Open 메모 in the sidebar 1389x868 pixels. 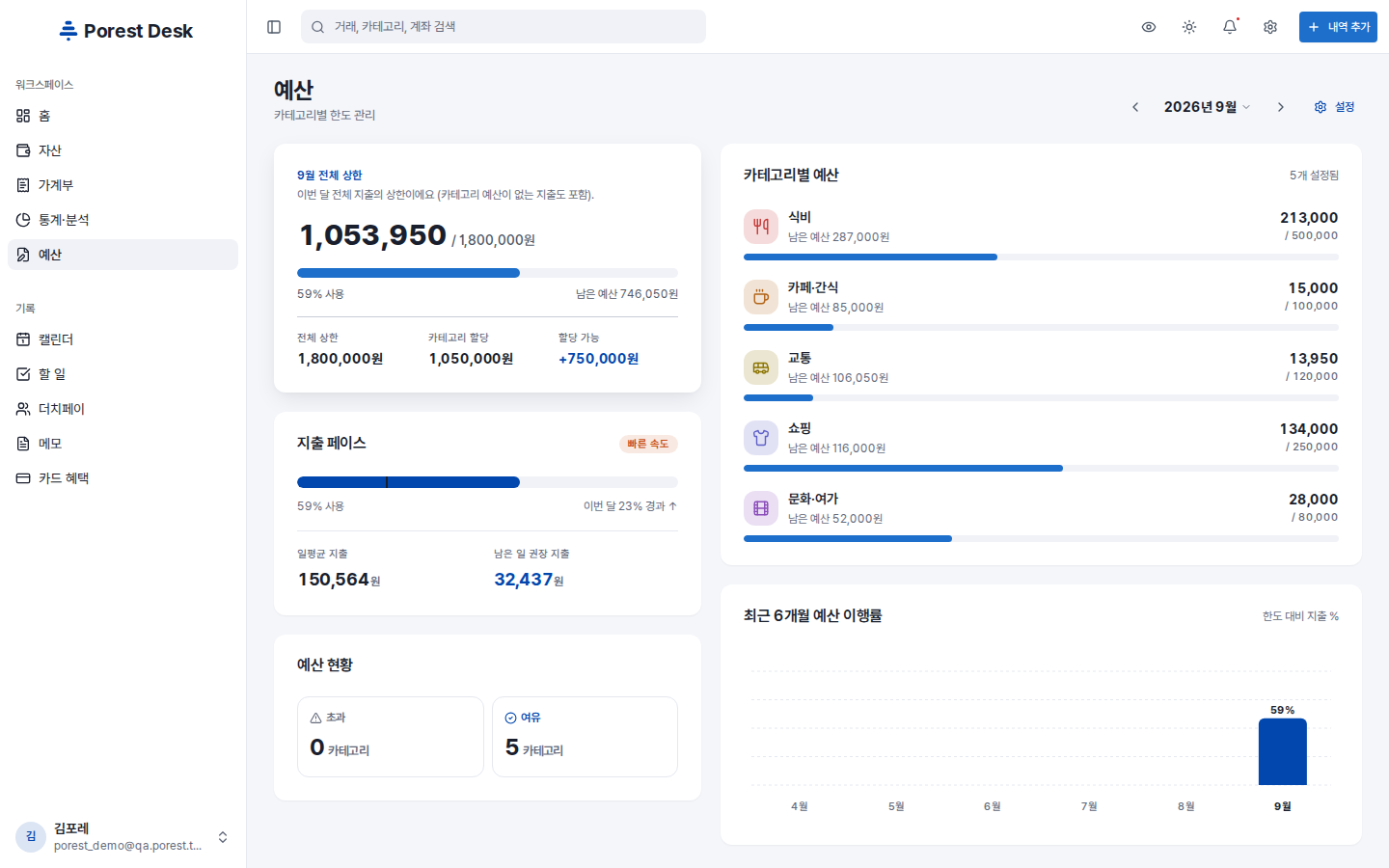click(123, 444)
